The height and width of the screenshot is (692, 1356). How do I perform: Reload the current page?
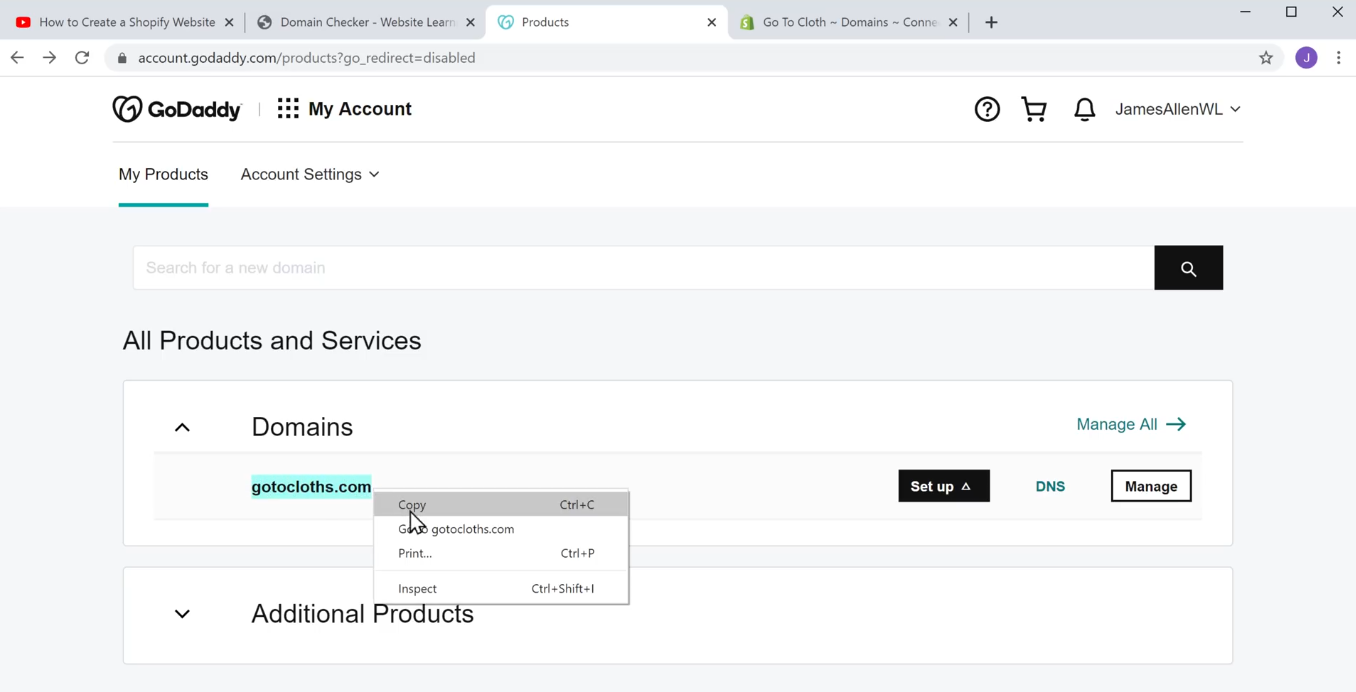[x=82, y=58]
